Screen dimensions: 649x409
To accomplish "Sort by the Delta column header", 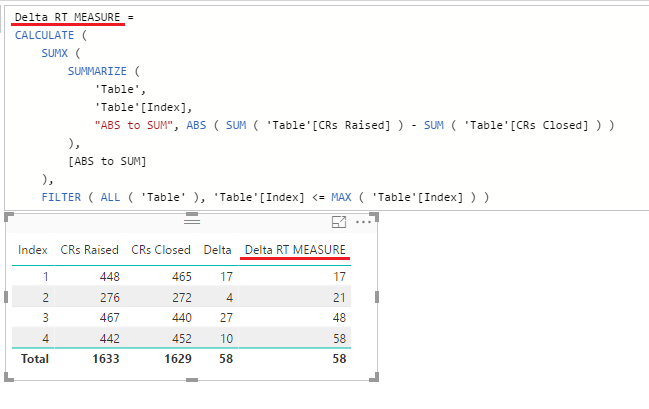I will (217, 250).
